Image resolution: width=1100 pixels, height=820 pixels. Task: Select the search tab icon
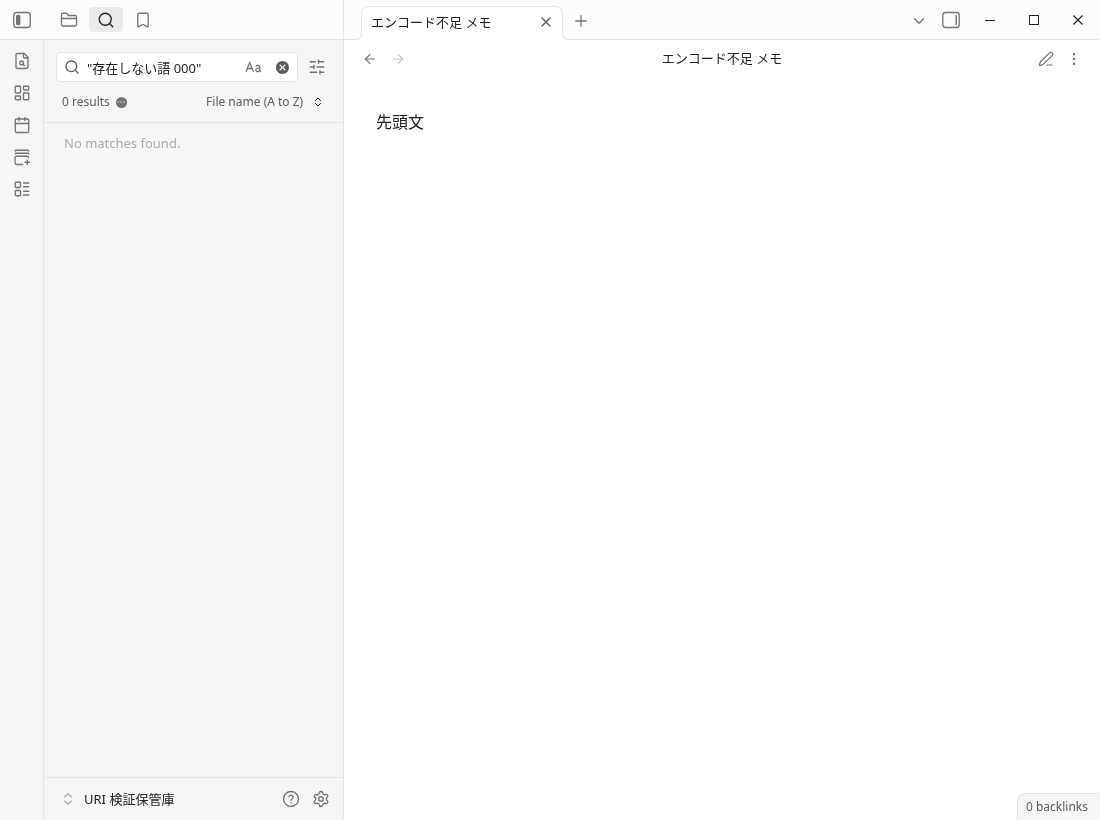[106, 20]
